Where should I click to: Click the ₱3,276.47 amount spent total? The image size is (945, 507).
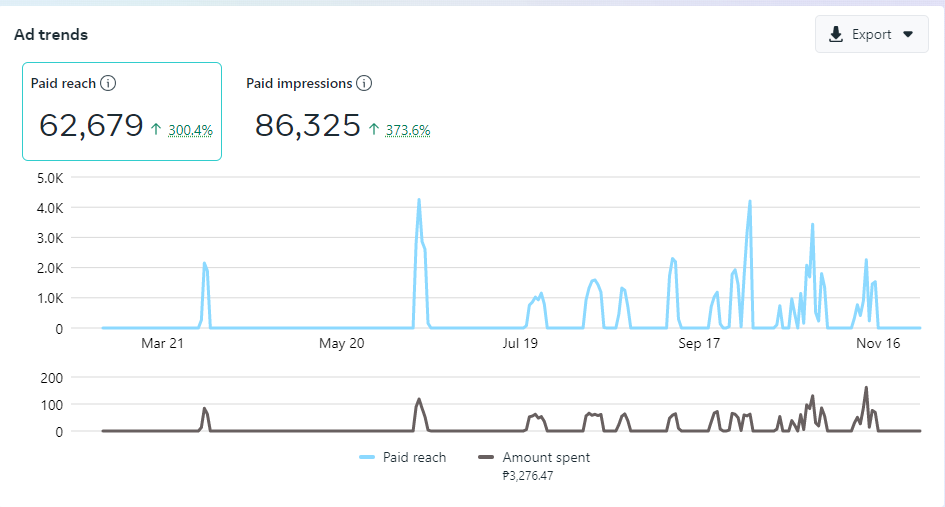point(527,476)
